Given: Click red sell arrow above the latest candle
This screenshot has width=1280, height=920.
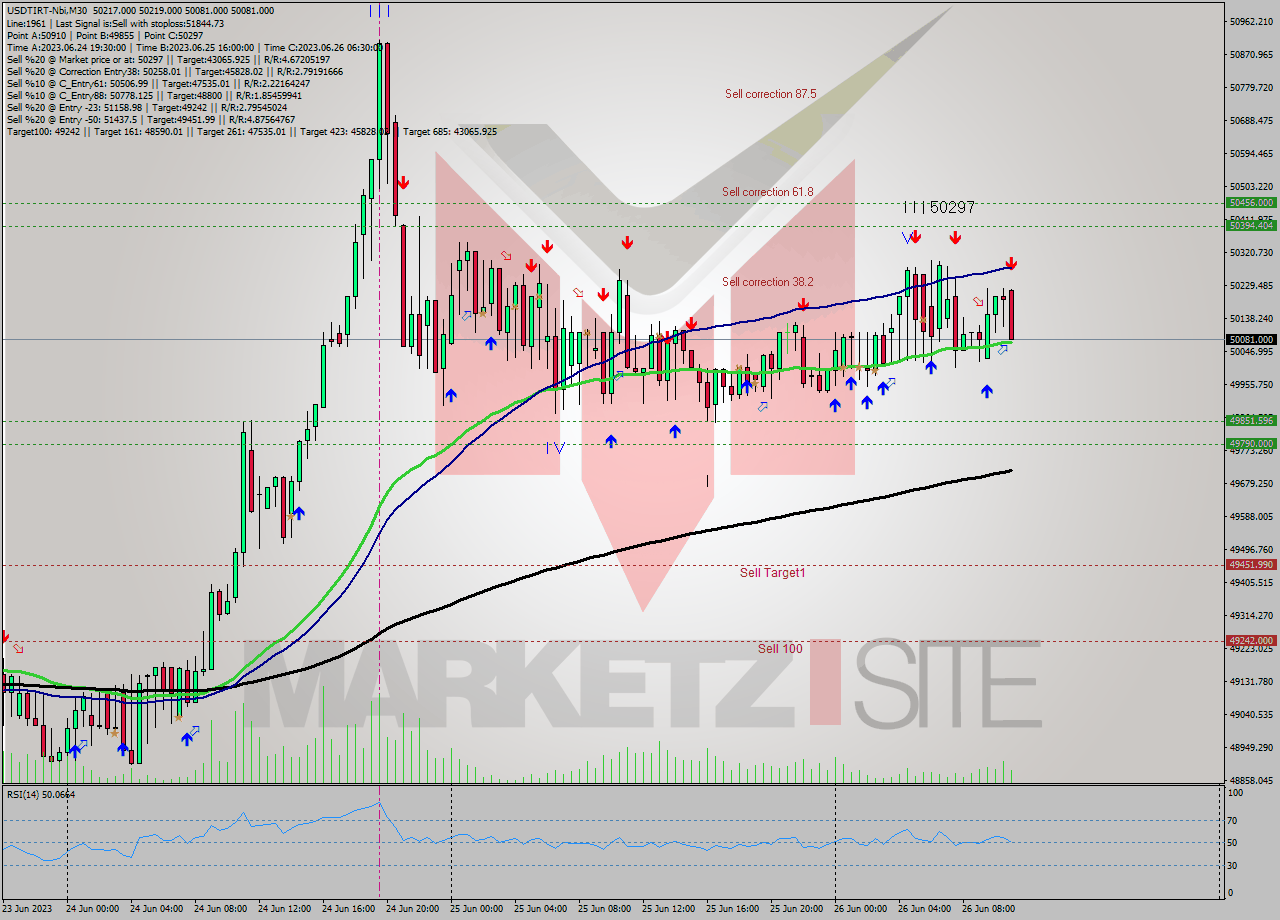Looking at the screenshot, I should point(1011,263).
